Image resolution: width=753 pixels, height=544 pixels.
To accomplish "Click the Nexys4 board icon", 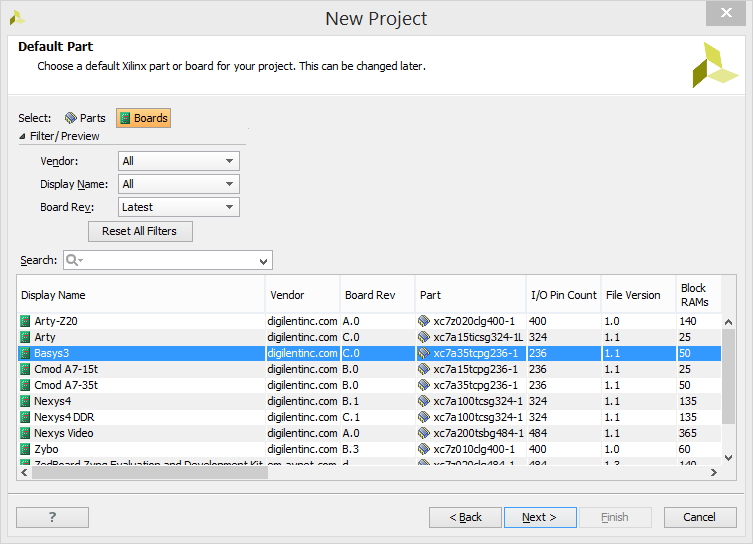I will pos(25,401).
